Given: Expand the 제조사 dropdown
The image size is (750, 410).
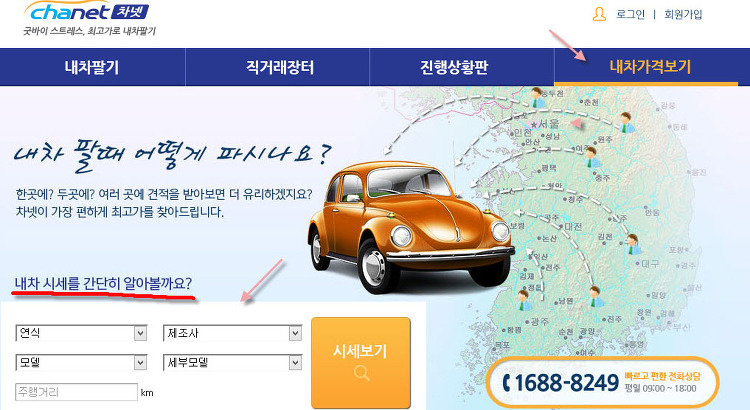Looking at the screenshot, I should [x=231, y=332].
